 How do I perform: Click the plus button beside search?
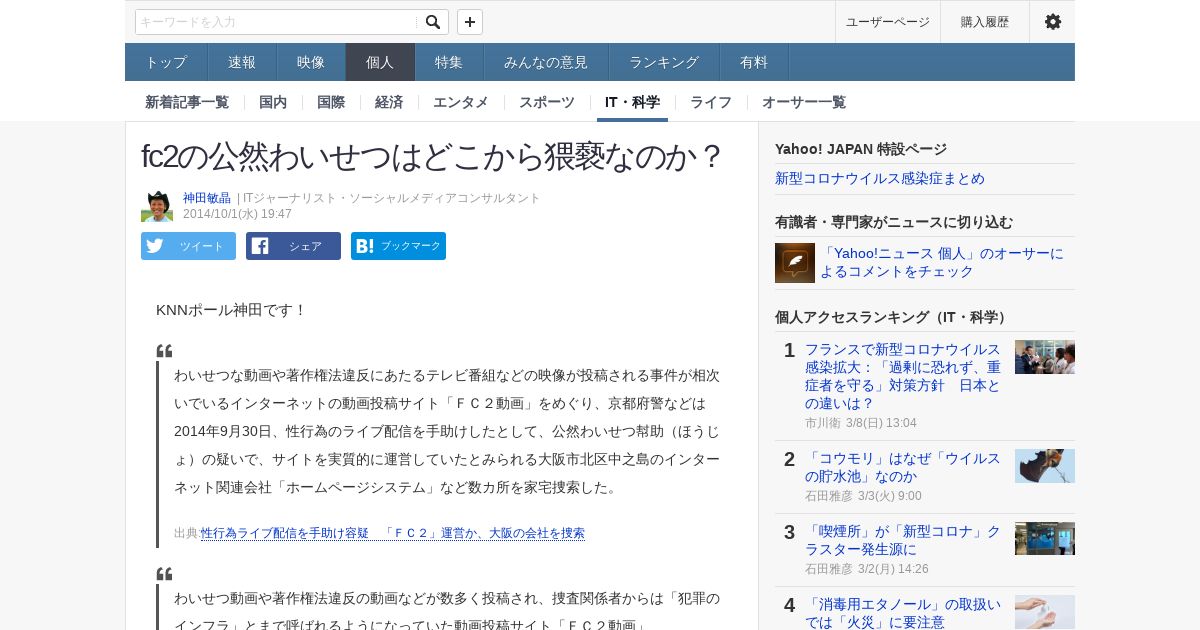tap(470, 22)
